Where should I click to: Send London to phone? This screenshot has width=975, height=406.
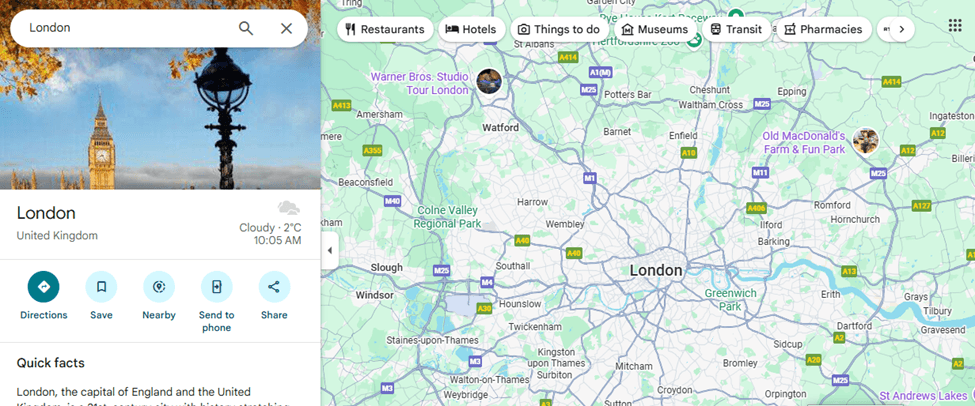pos(216,287)
